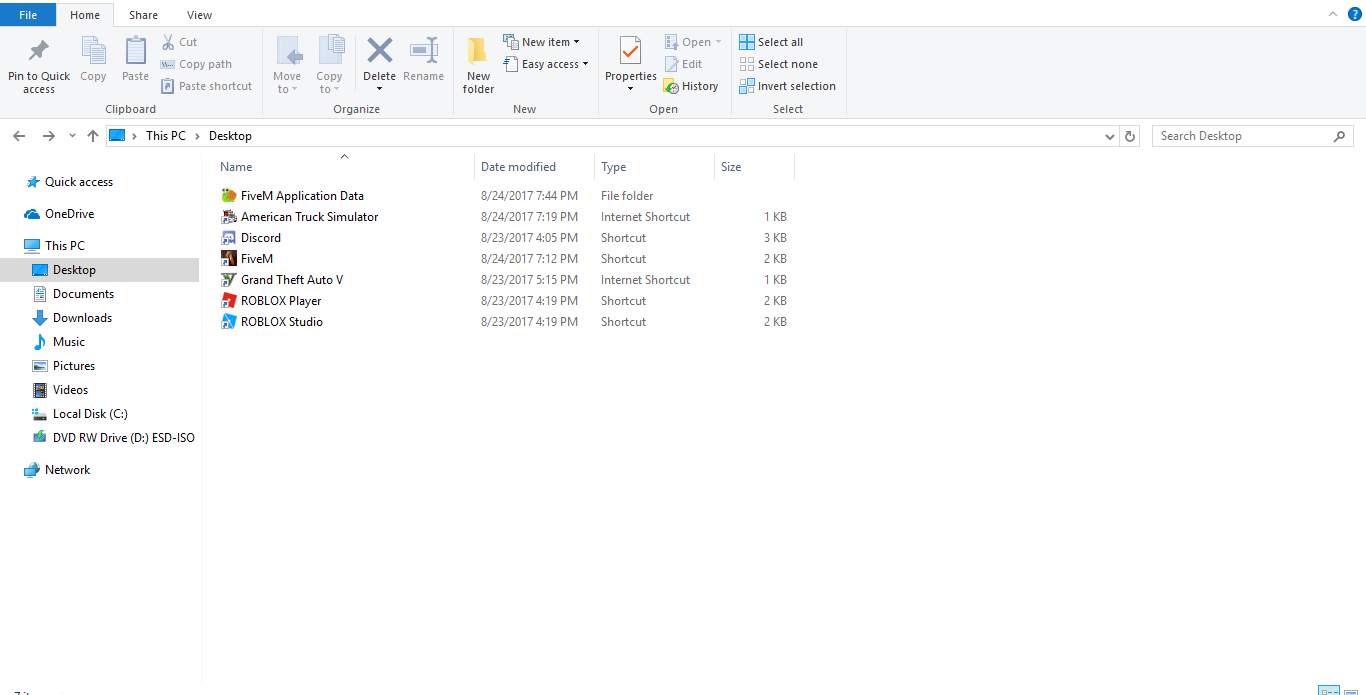Open Pictures in navigation pane

74,366
